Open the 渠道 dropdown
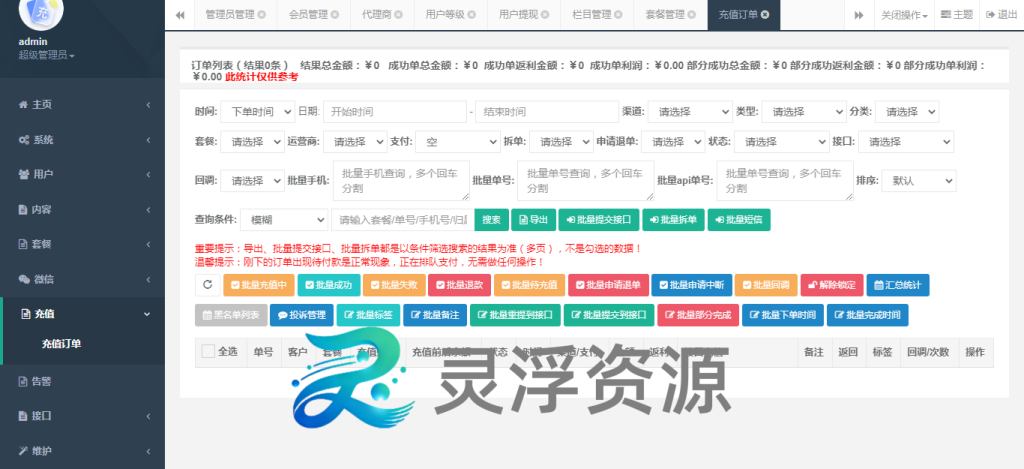1024x469 pixels. pyautogui.click(x=690, y=112)
